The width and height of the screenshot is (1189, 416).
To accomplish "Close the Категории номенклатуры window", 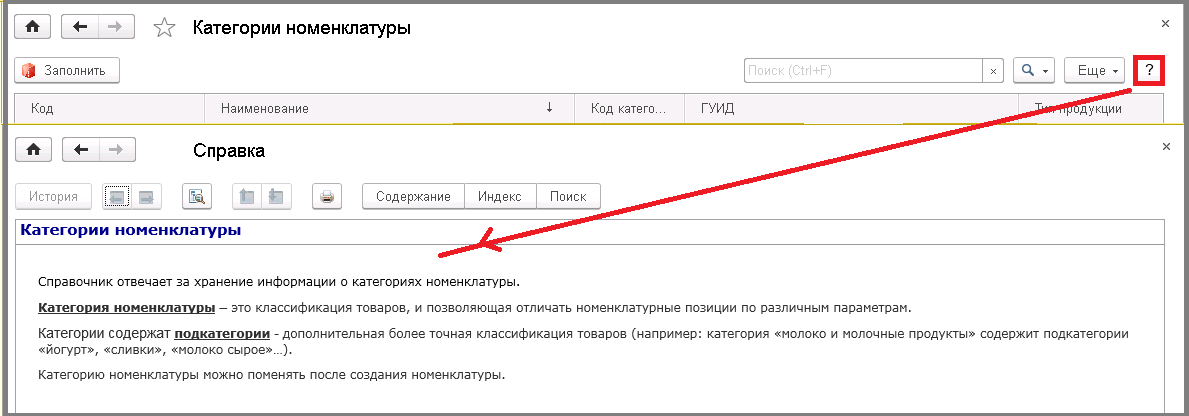I will [x=1165, y=24].
